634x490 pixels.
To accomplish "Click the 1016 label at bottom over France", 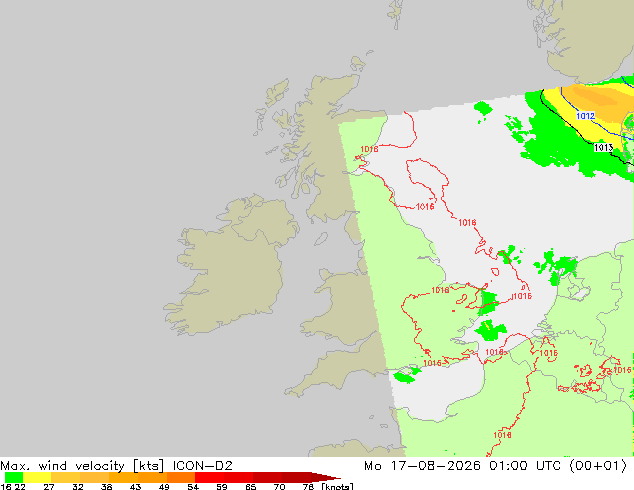I will 502,435.
